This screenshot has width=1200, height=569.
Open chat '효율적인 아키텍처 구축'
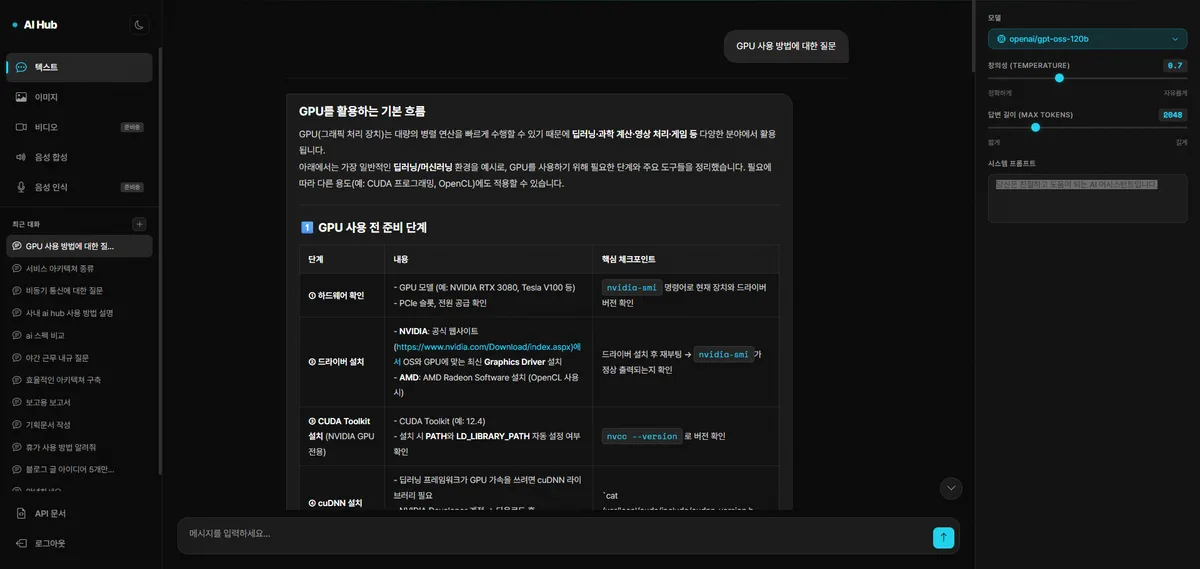point(79,380)
